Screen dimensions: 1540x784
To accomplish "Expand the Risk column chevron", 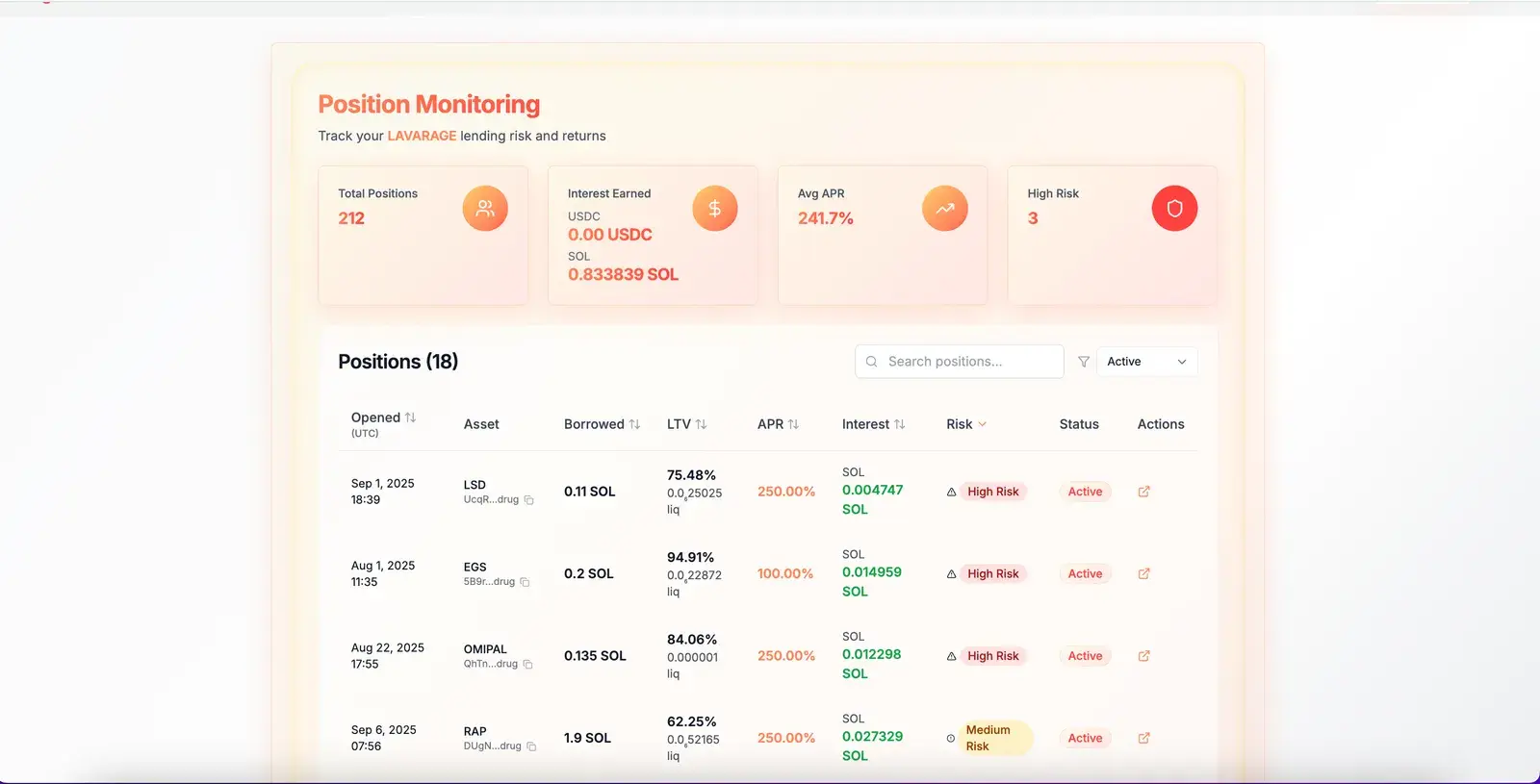I will point(982,424).
